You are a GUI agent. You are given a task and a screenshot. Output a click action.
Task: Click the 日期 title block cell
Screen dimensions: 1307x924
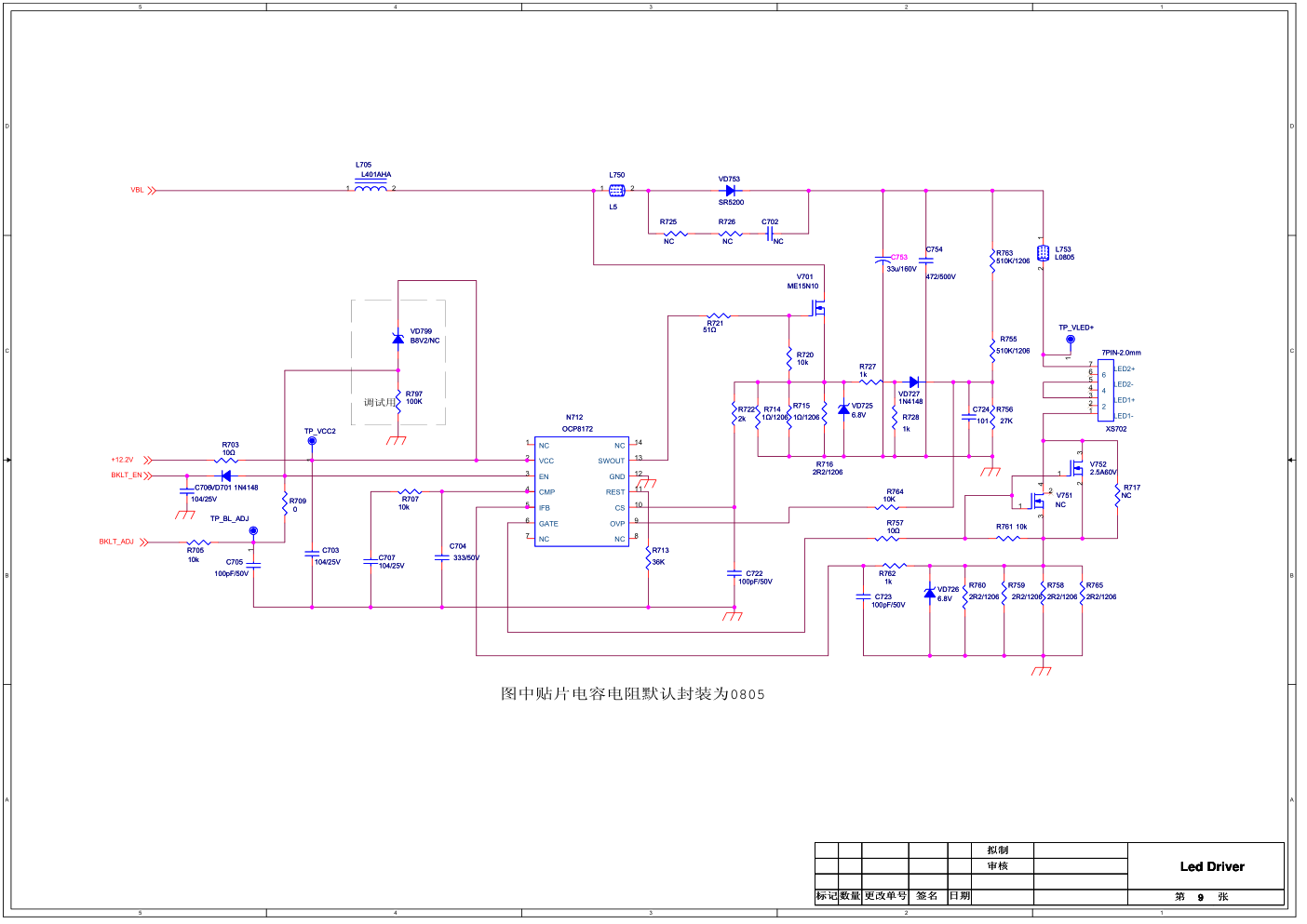pos(960,896)
